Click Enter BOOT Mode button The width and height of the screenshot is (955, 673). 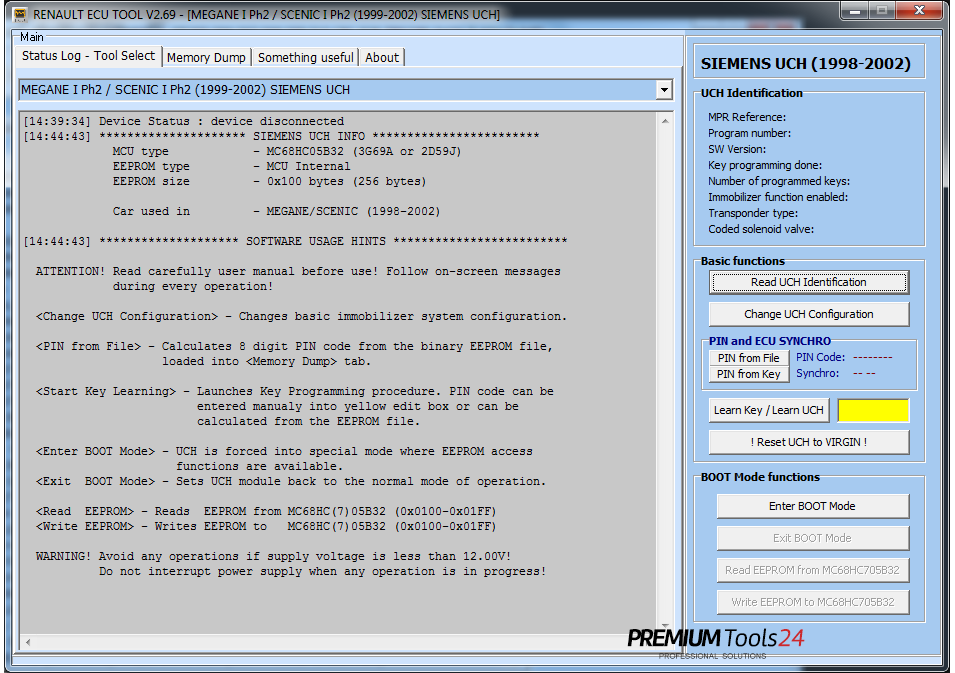[x=812, y=506]
